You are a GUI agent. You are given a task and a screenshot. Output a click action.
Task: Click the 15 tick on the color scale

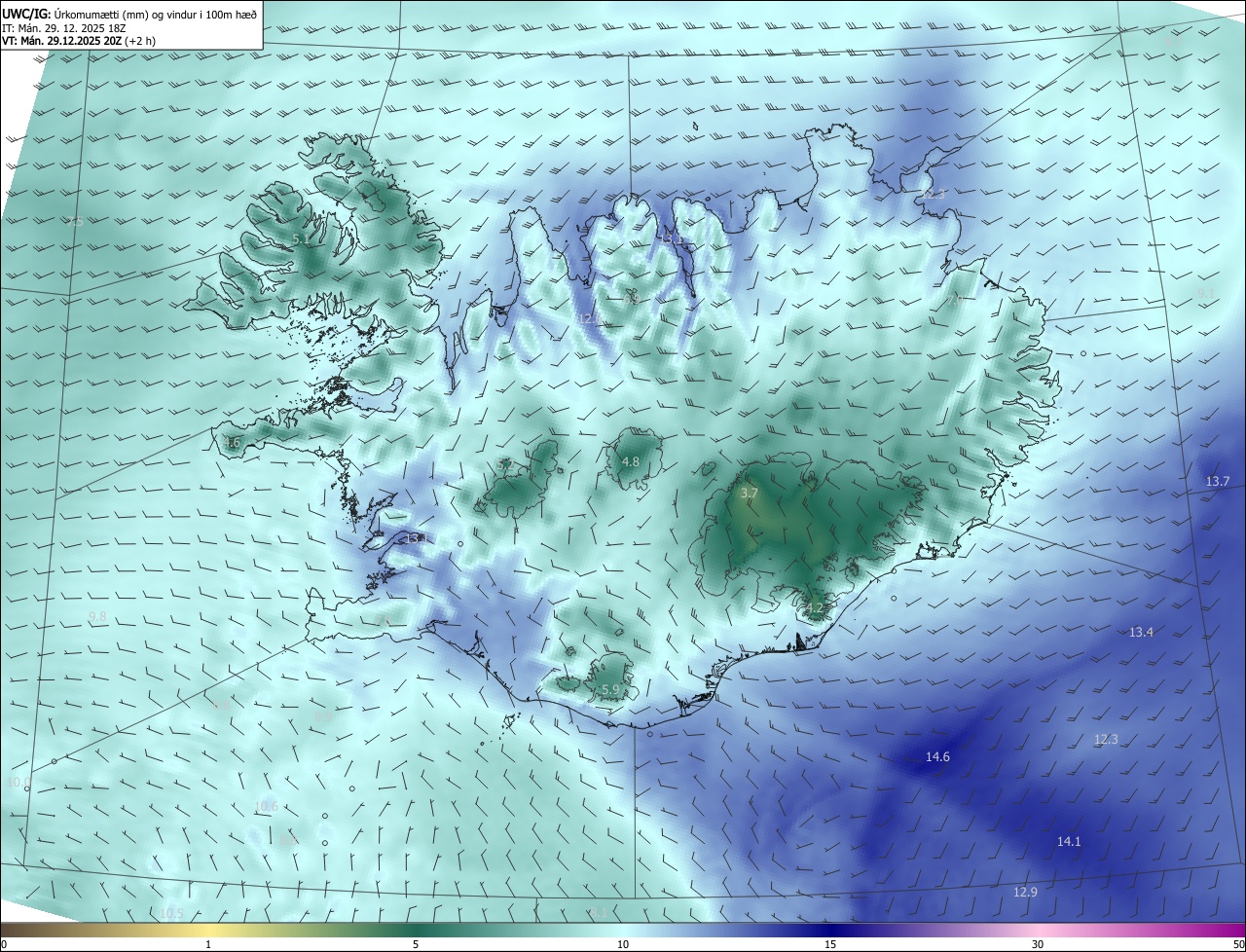click(830, 944)
